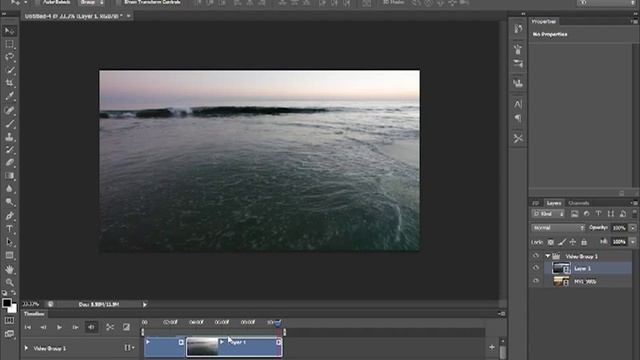Open the filmstrip video menu for Video Group 1
The image size is (640, 360).
click(128, 348)
